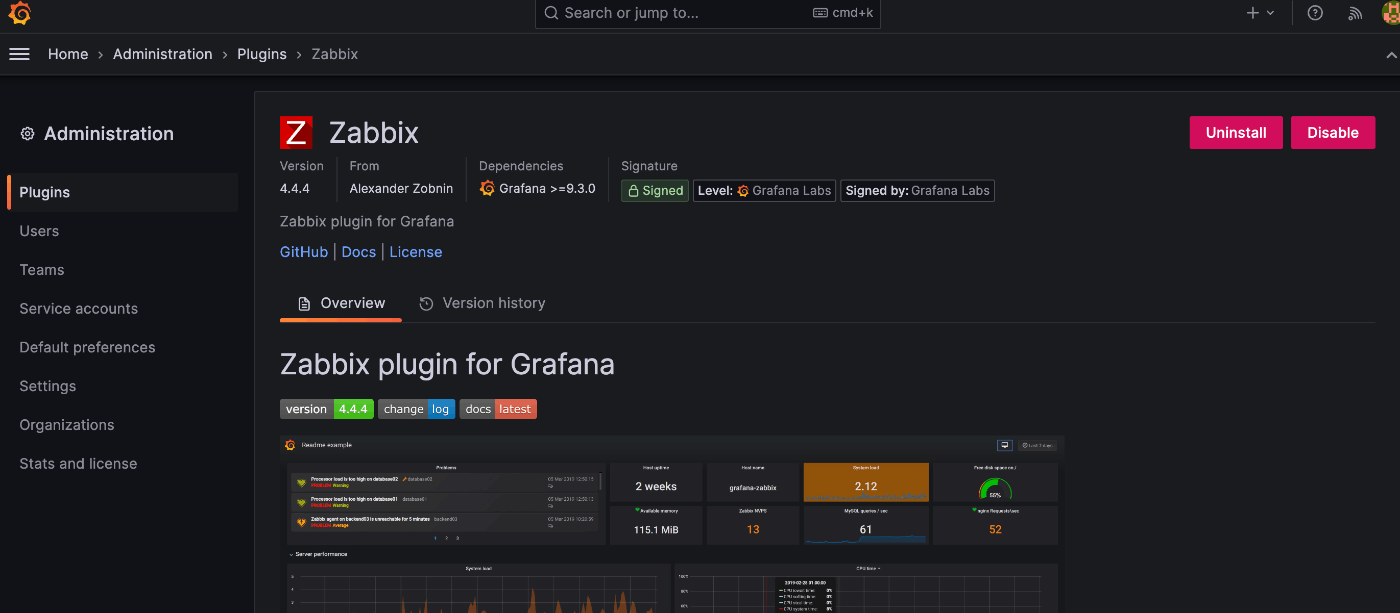Click the version 4.4.4 readme badge
This screenshot has width=1400, height=613.
click(327, 409)
